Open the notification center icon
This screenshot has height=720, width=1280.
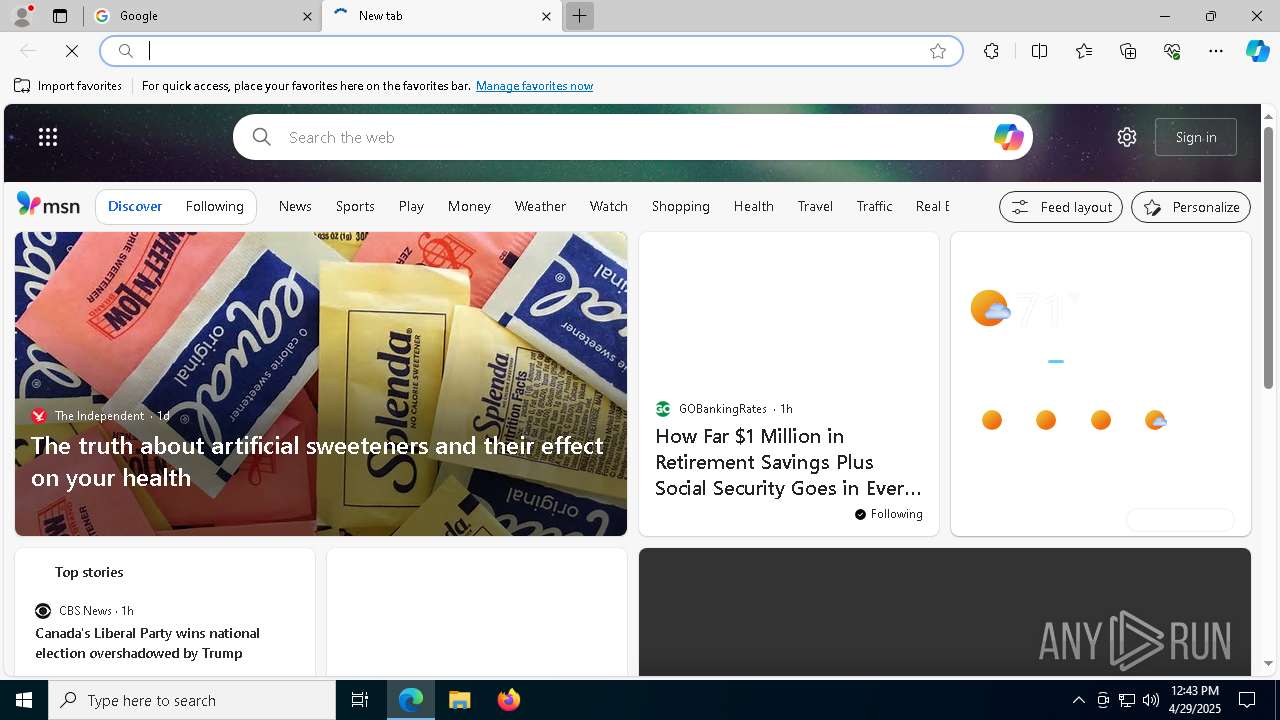(x=1248, y=700)
